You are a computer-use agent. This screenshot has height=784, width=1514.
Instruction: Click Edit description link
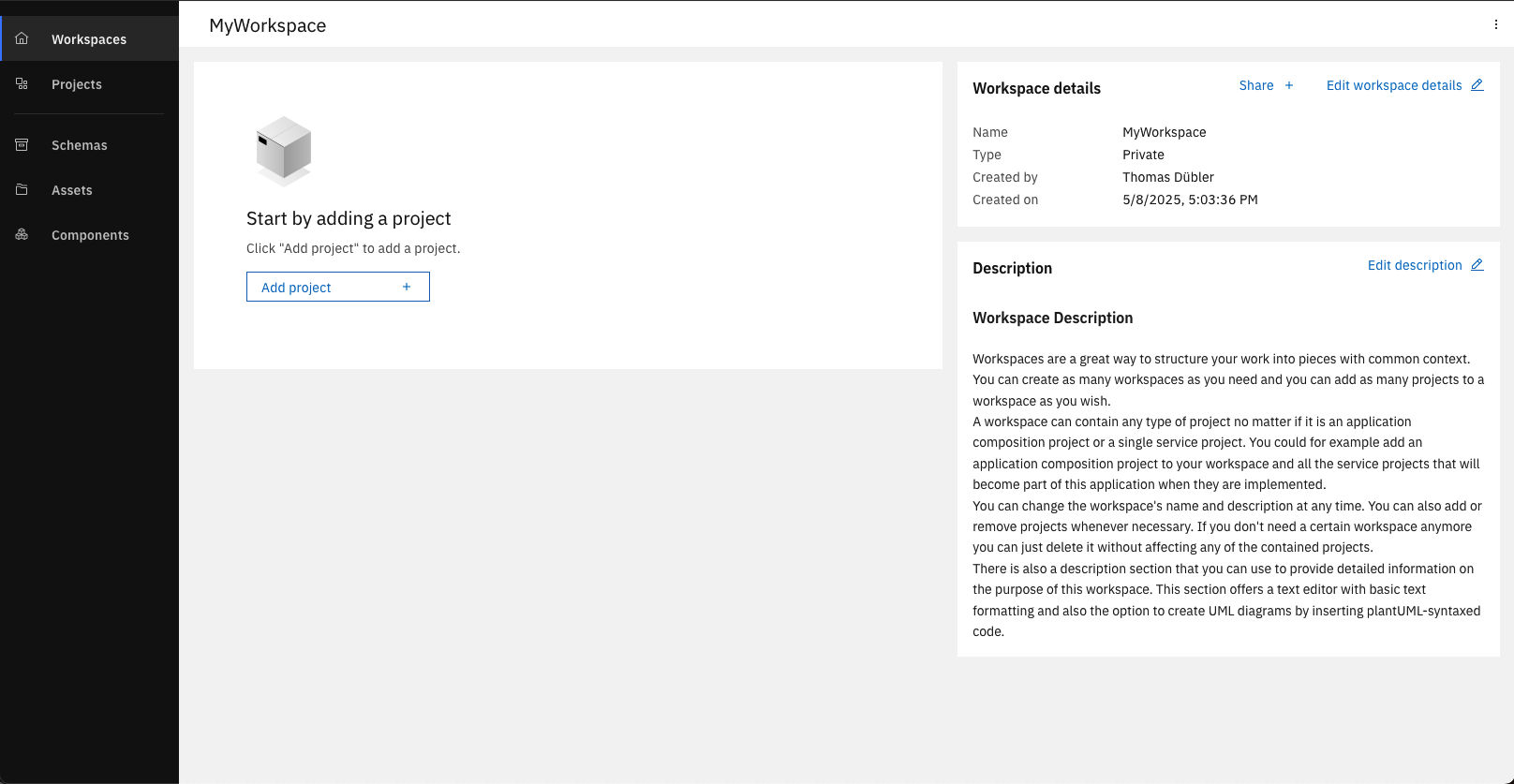click(x=1415, y=265)
